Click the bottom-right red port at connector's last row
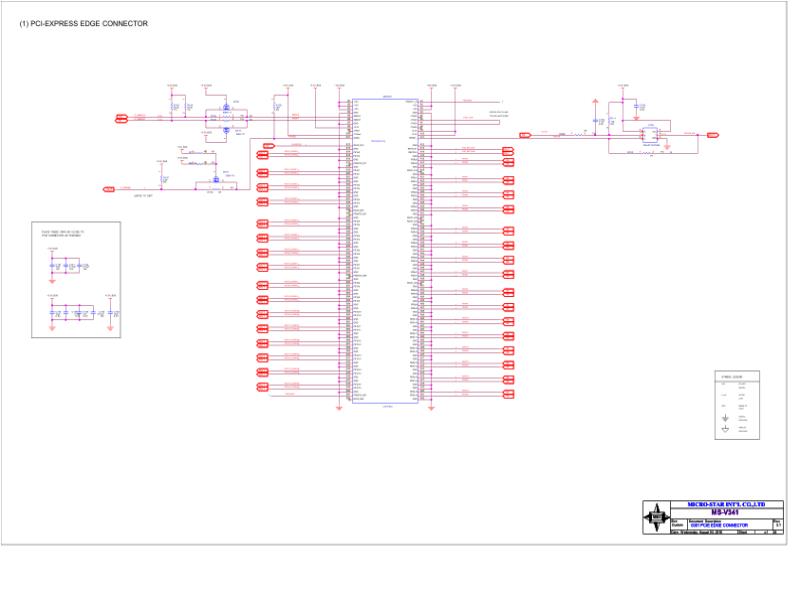The height and width of the screenshot is (600, 800). (x=508, y=394)
